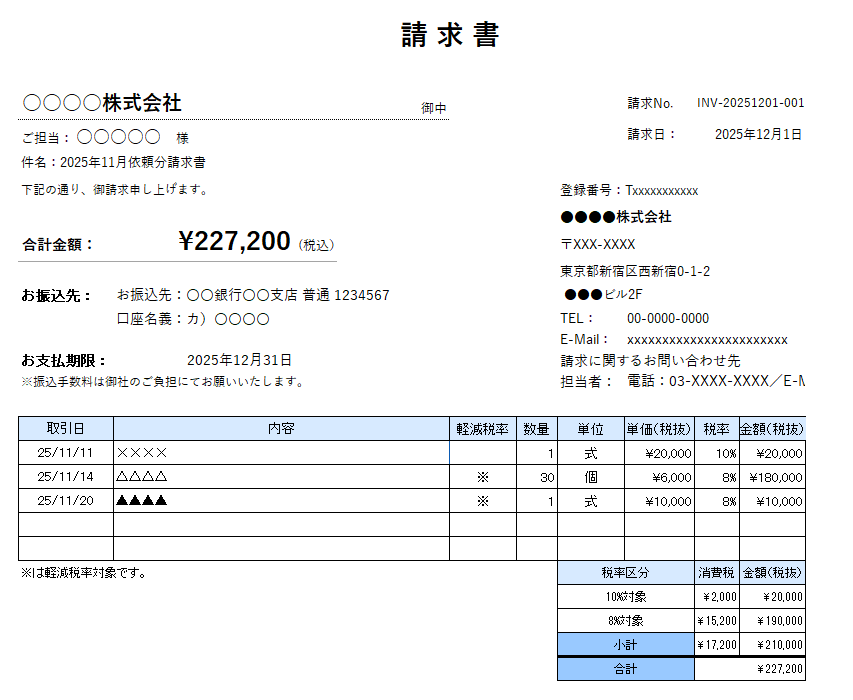Select invoice date 2025年12月1日
Viewport: 853px width, 700px height.
click(x=758, y=134)
